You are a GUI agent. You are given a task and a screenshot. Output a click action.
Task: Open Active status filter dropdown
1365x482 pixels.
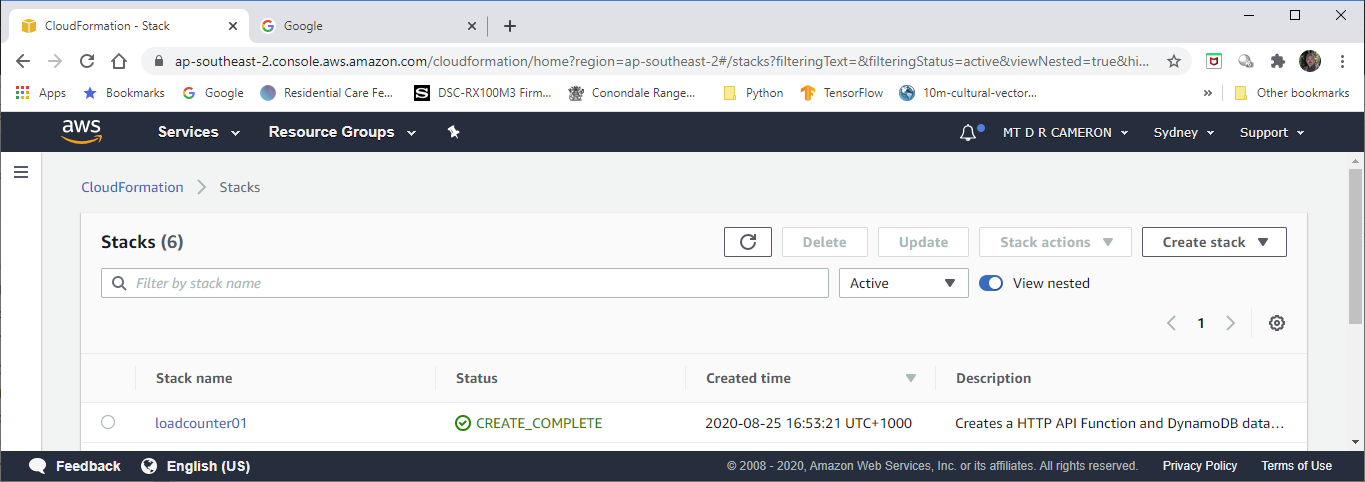904,283
